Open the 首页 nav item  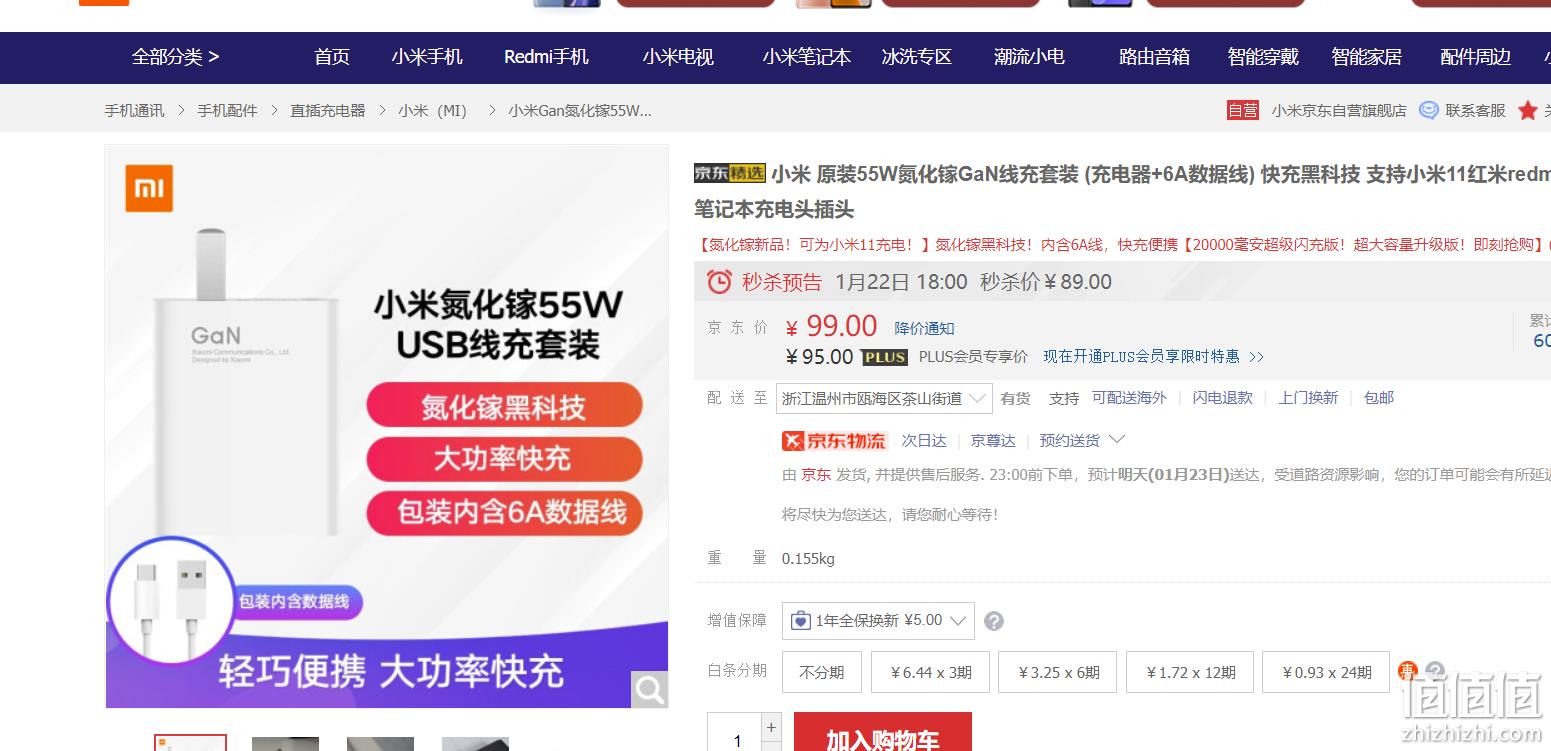point(332,57)
